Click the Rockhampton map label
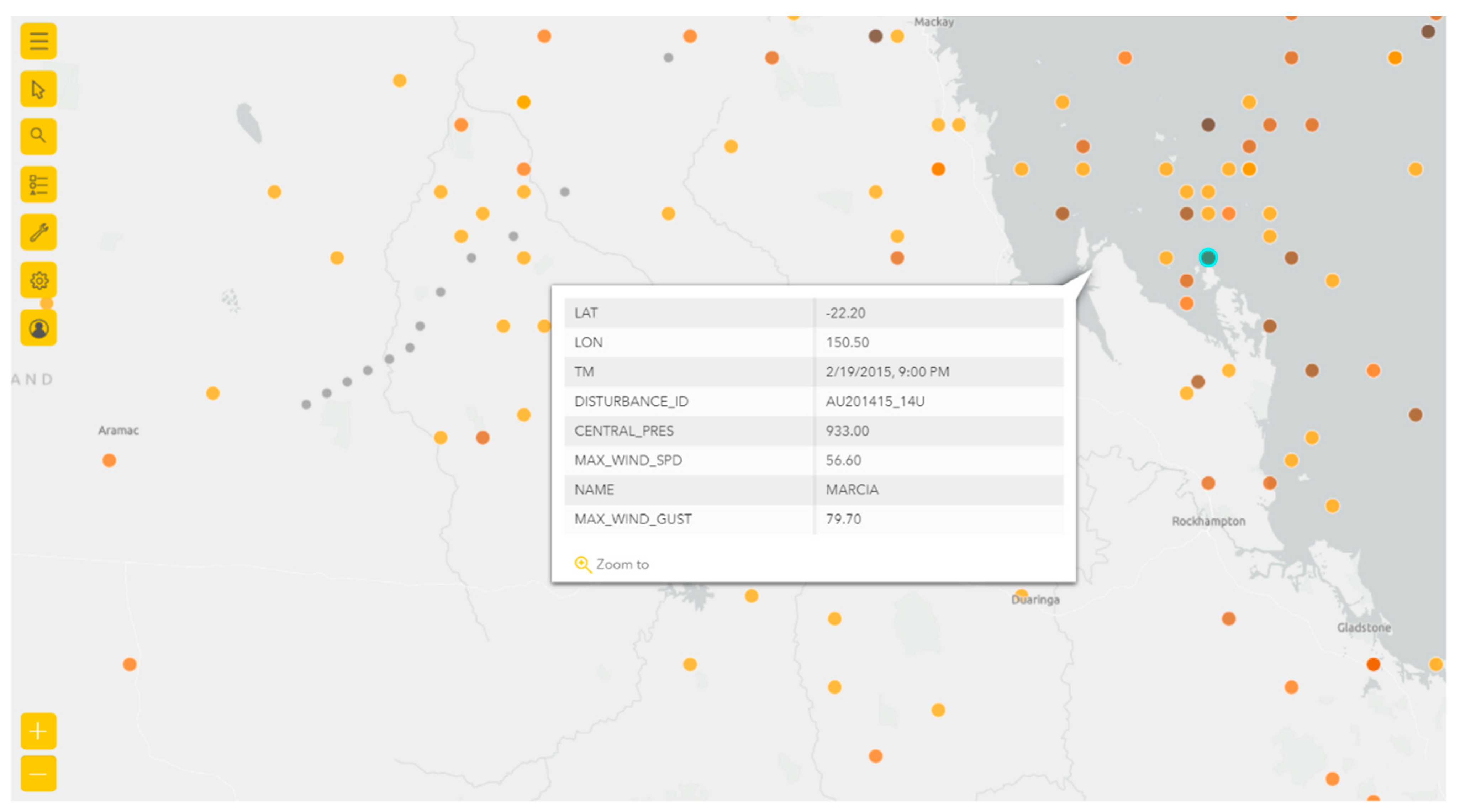Viewport: 1460px width, 812px height. point(1208,521)
